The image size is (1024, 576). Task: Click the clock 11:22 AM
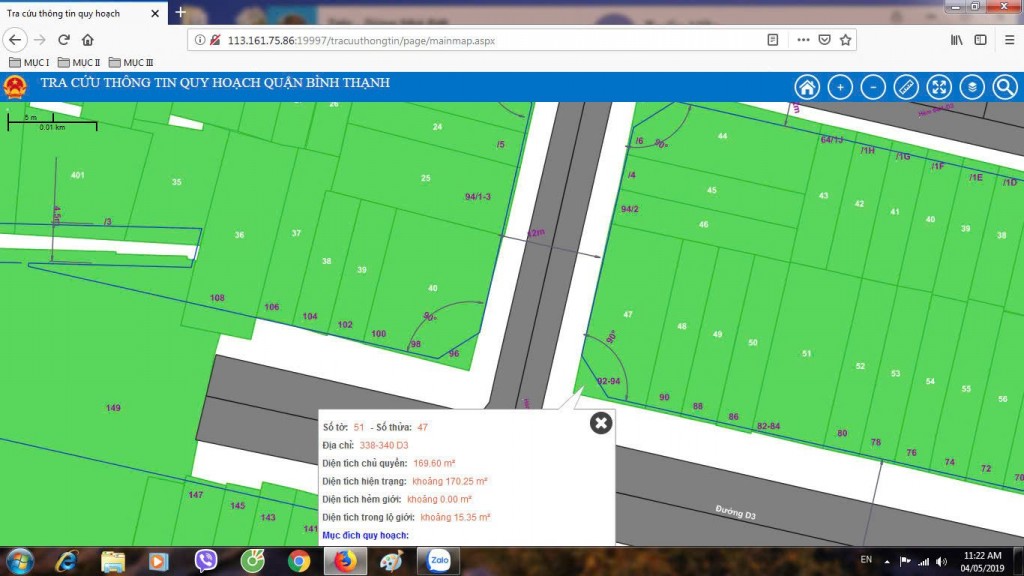click(x=982, y=556)
